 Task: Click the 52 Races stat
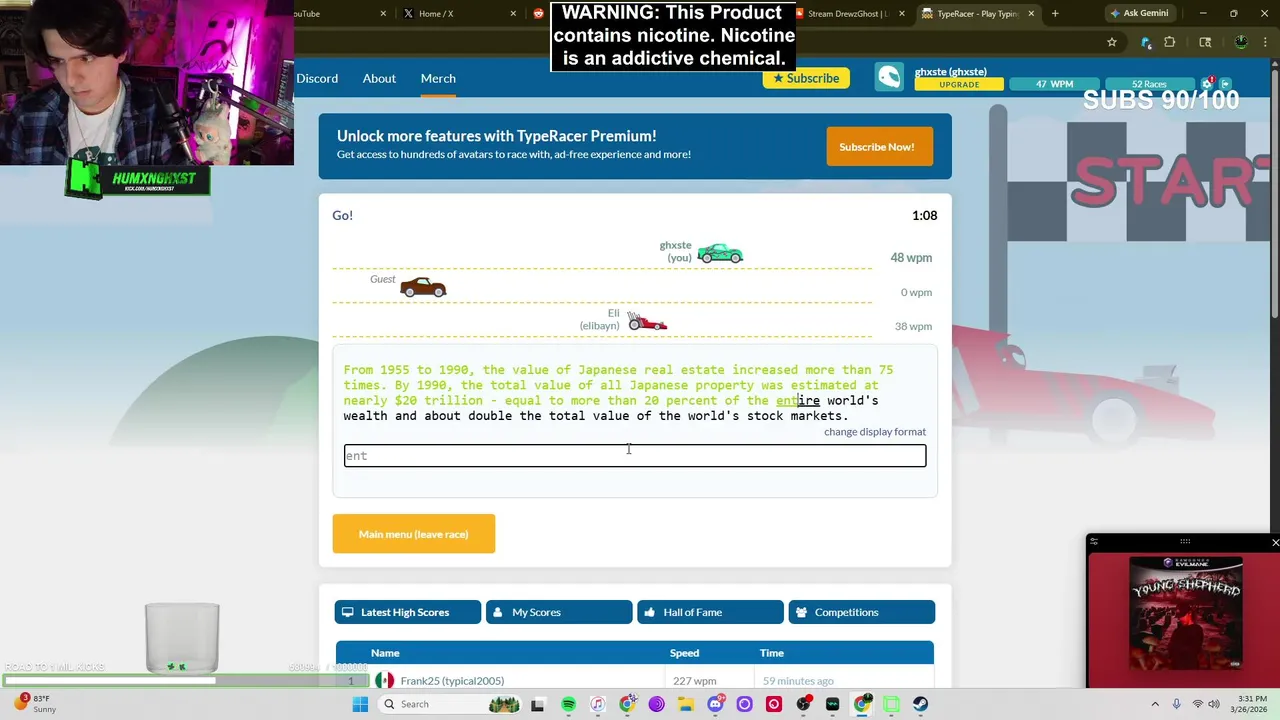[1149, 84]
